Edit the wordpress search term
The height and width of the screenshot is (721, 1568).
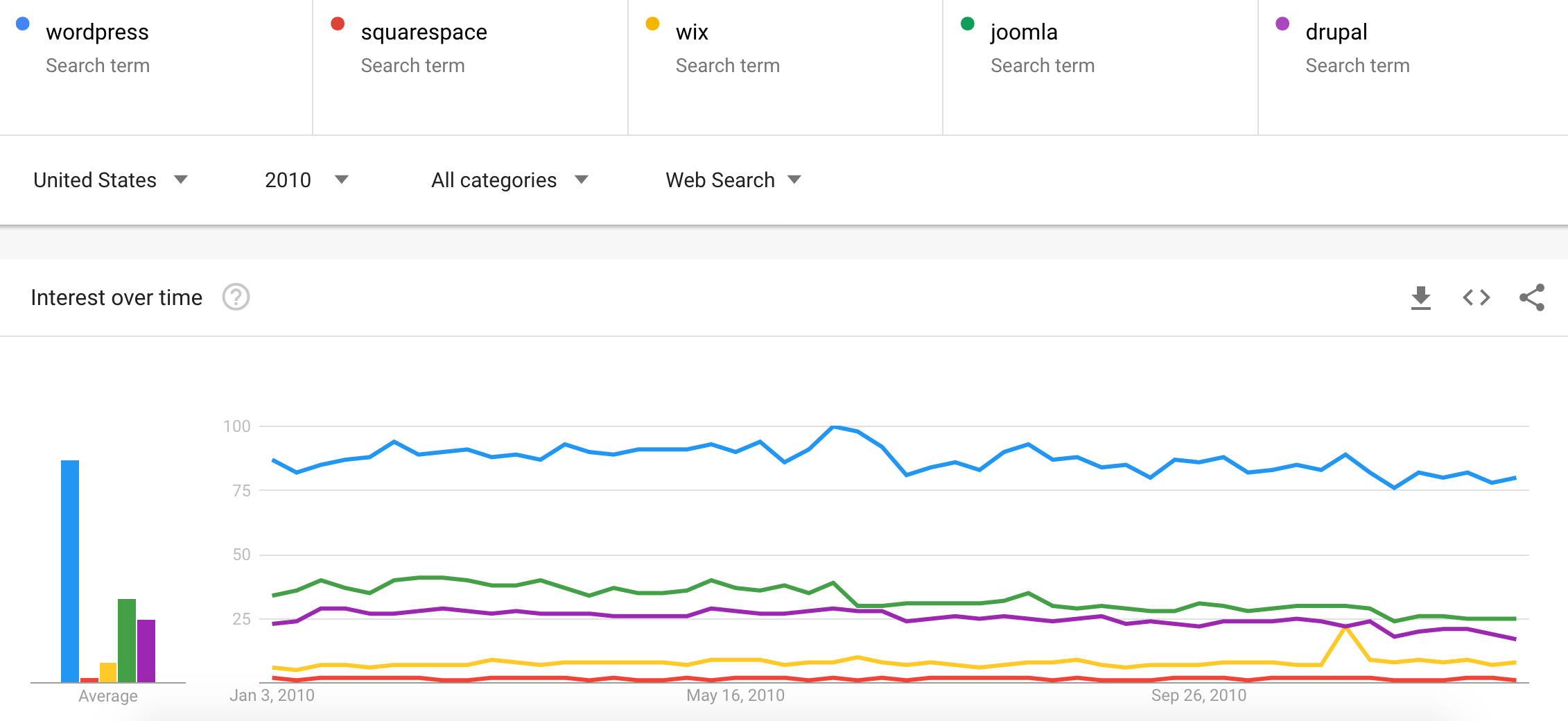point(97,33)
